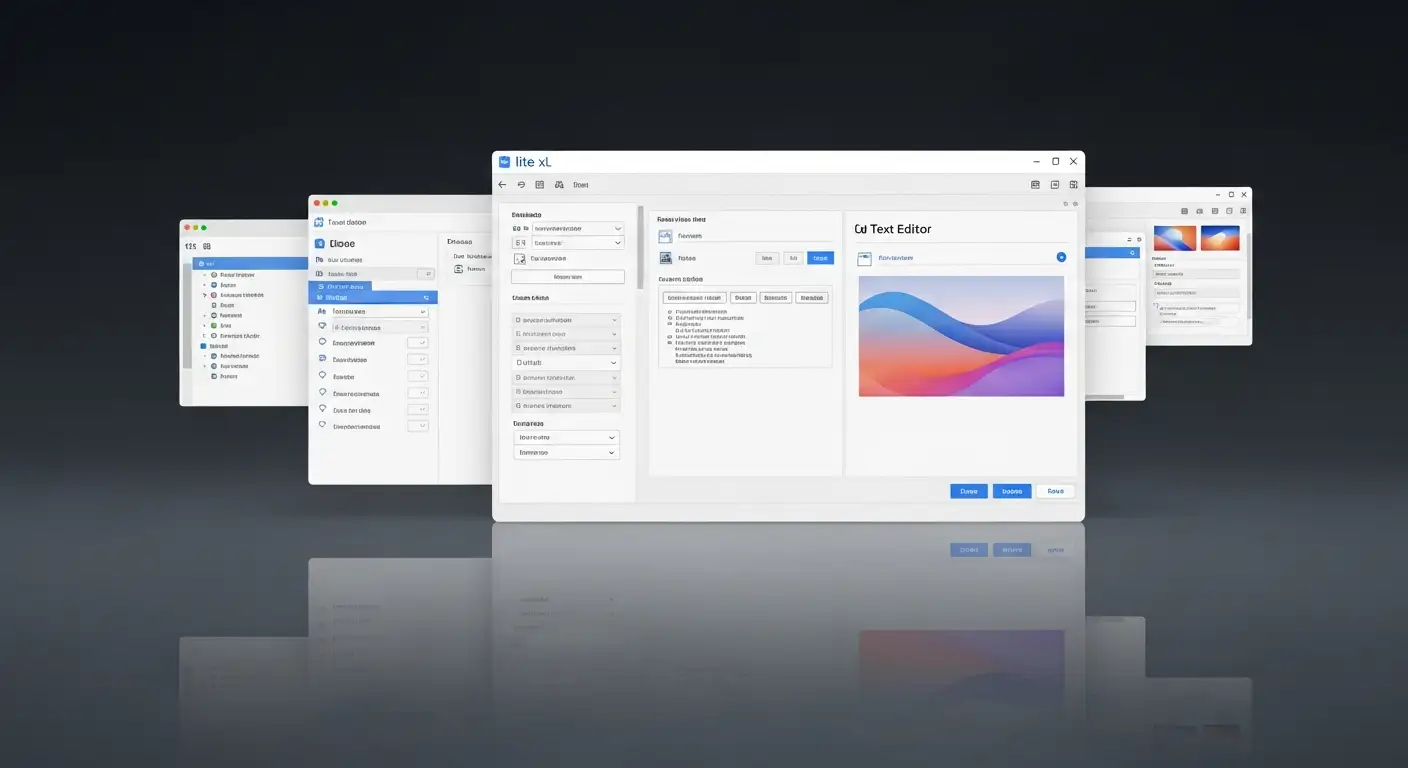Click the image icon in left sidebar panel

[519, 258]
